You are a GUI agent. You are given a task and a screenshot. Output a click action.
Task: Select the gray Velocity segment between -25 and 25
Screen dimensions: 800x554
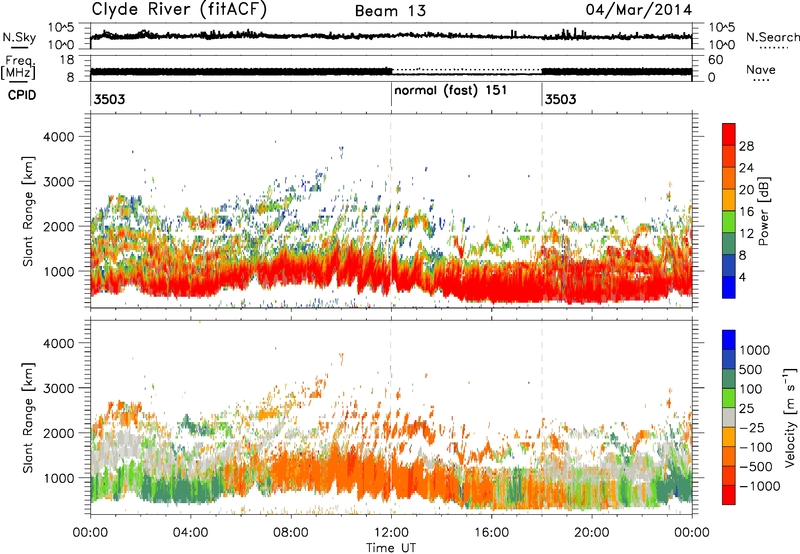729,418
